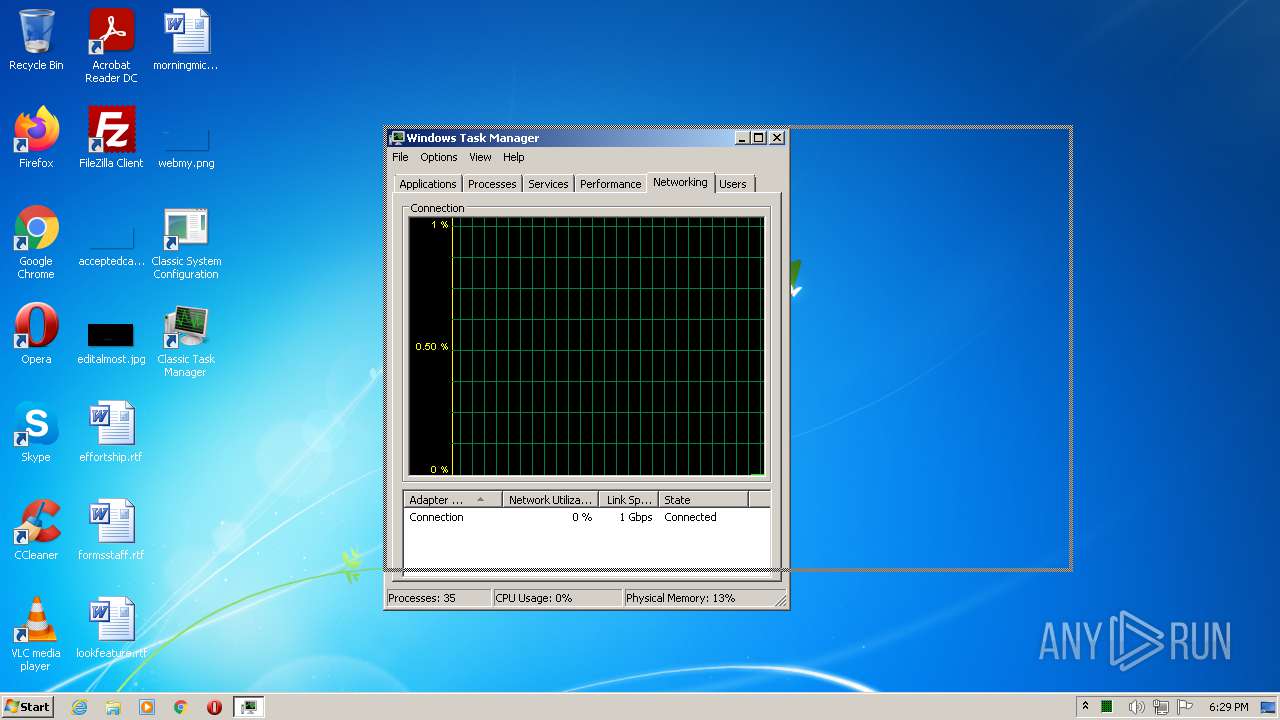Show hidden tray icons arrow
The image size is (1280, 720).
click(1085, 707)
